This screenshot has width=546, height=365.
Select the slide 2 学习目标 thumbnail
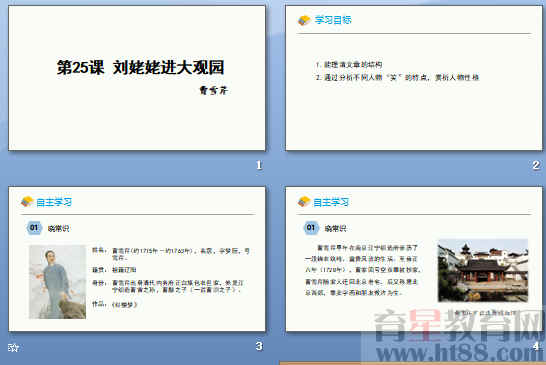tap(414, 78)
